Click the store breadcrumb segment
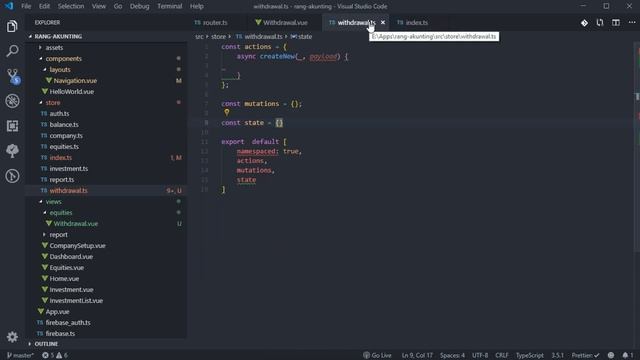 pos(218,37)
